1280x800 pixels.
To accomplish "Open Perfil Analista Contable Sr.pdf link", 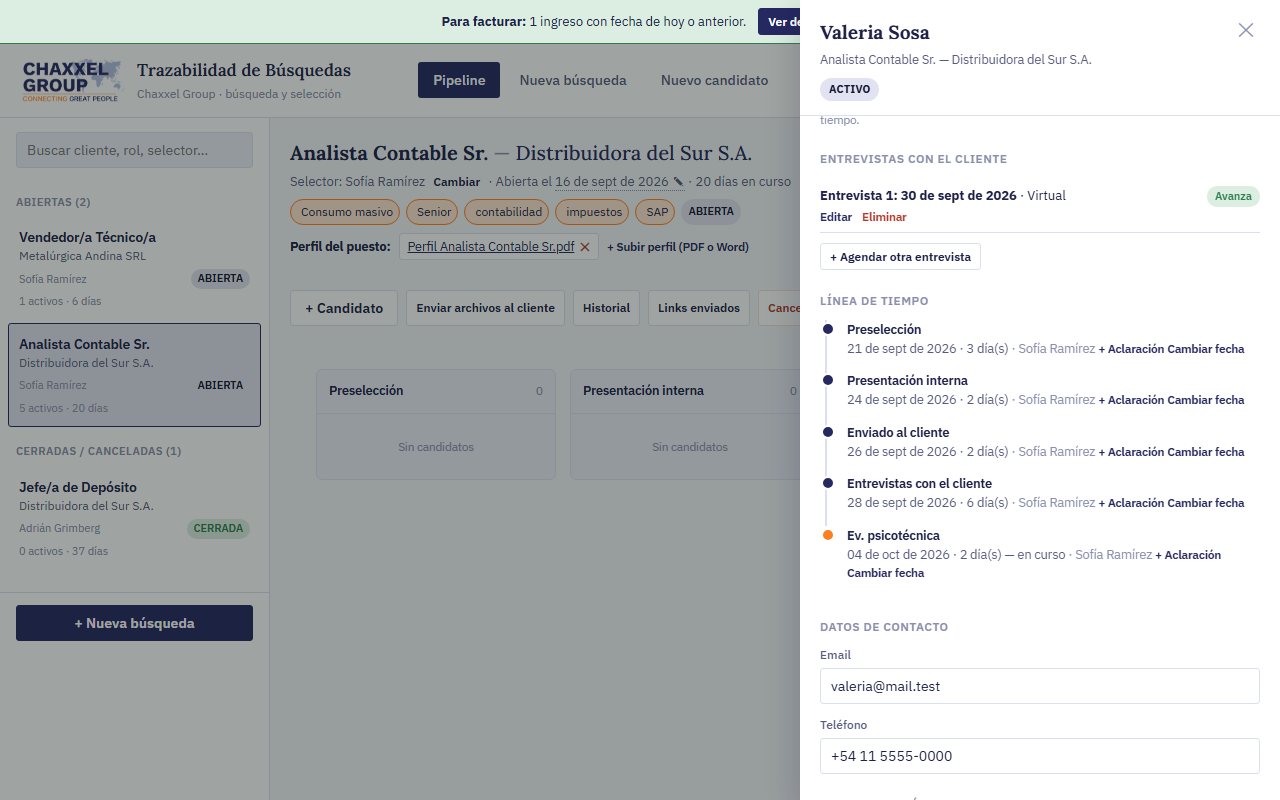I will [x=490, y=247].
